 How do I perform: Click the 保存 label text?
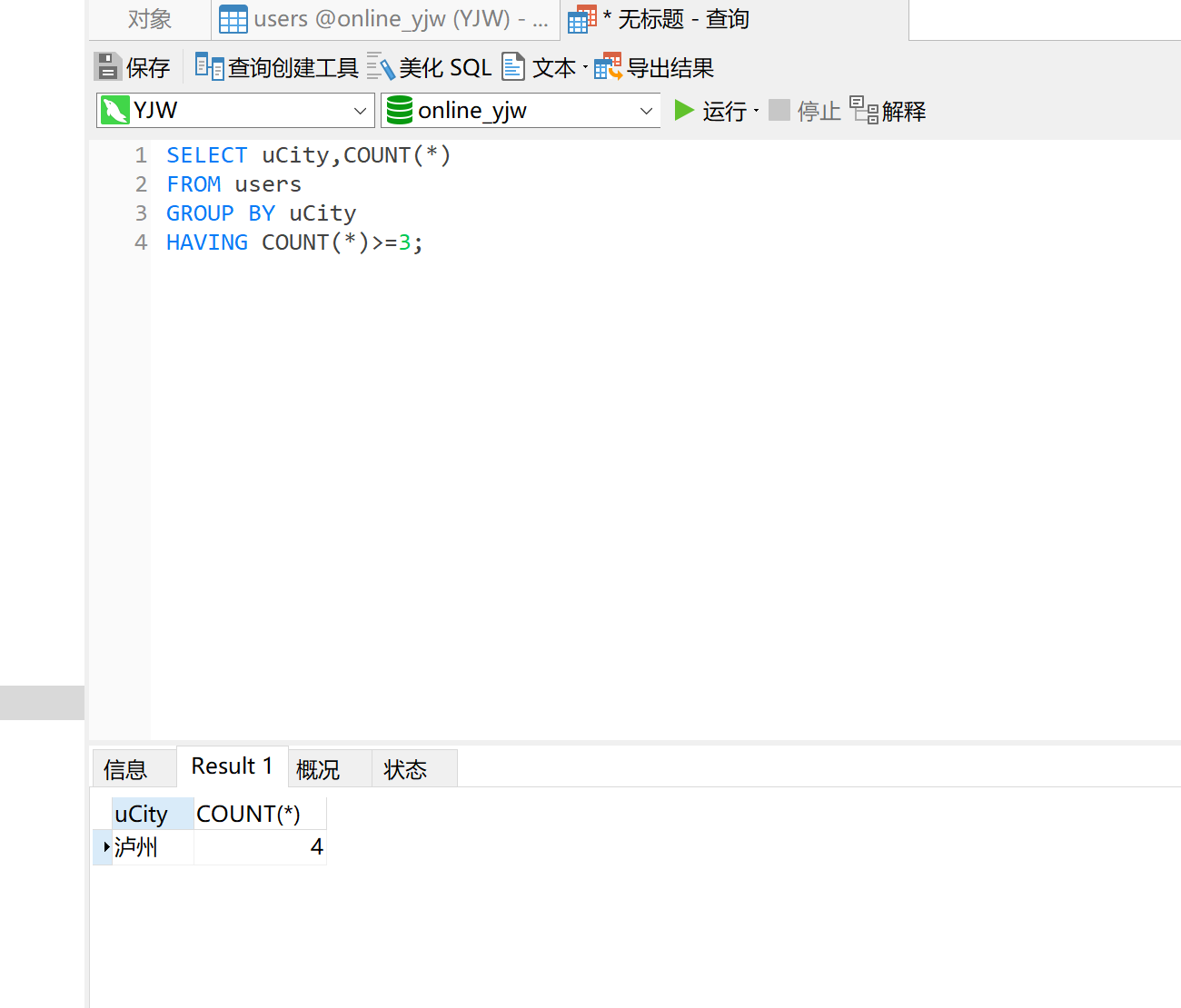click(x=148, y=67)
